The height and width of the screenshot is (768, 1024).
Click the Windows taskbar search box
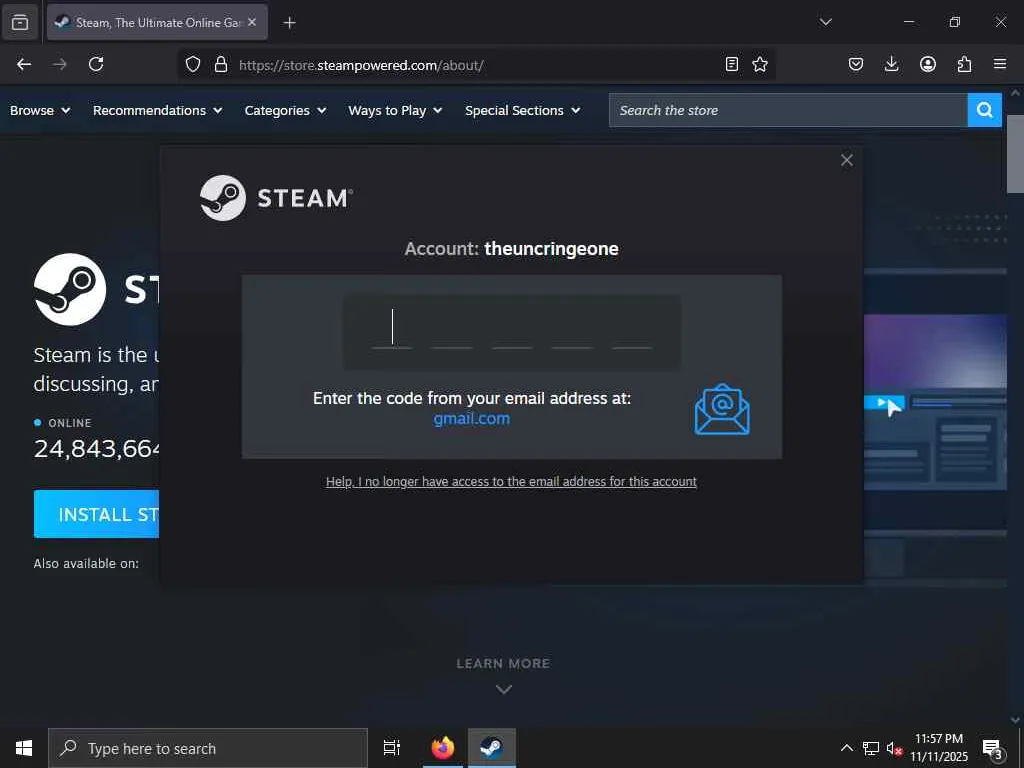point(208,748)
